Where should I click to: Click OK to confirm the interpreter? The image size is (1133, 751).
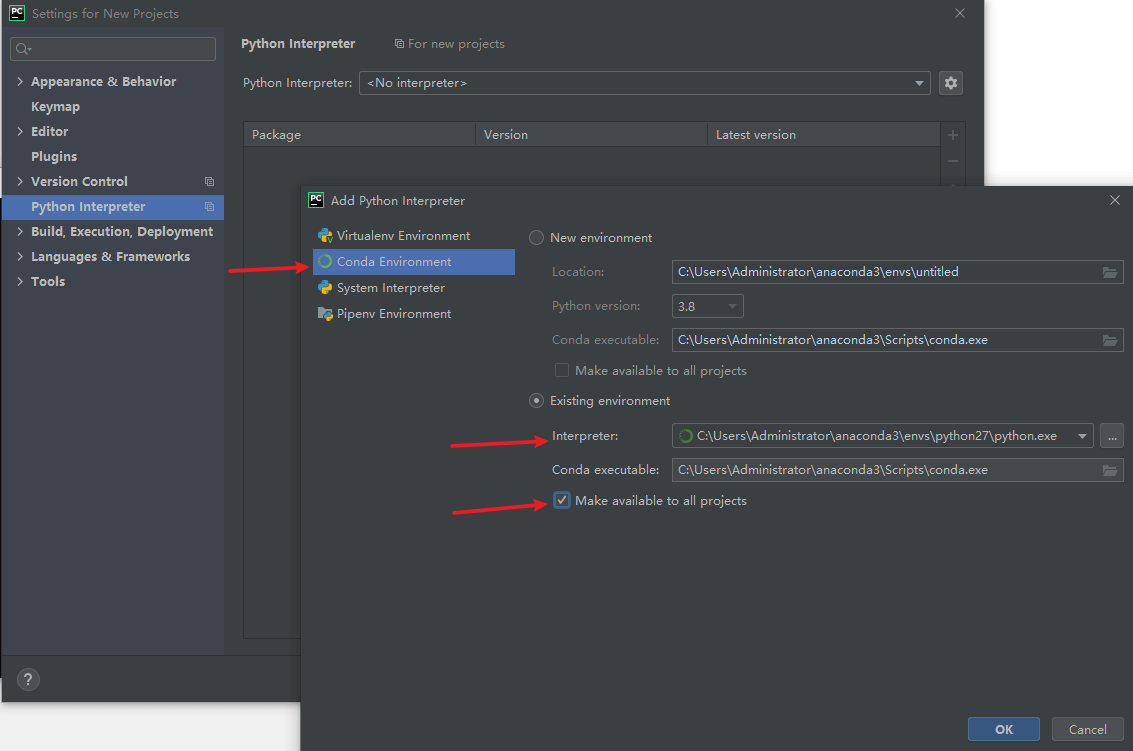[1003, 729]
